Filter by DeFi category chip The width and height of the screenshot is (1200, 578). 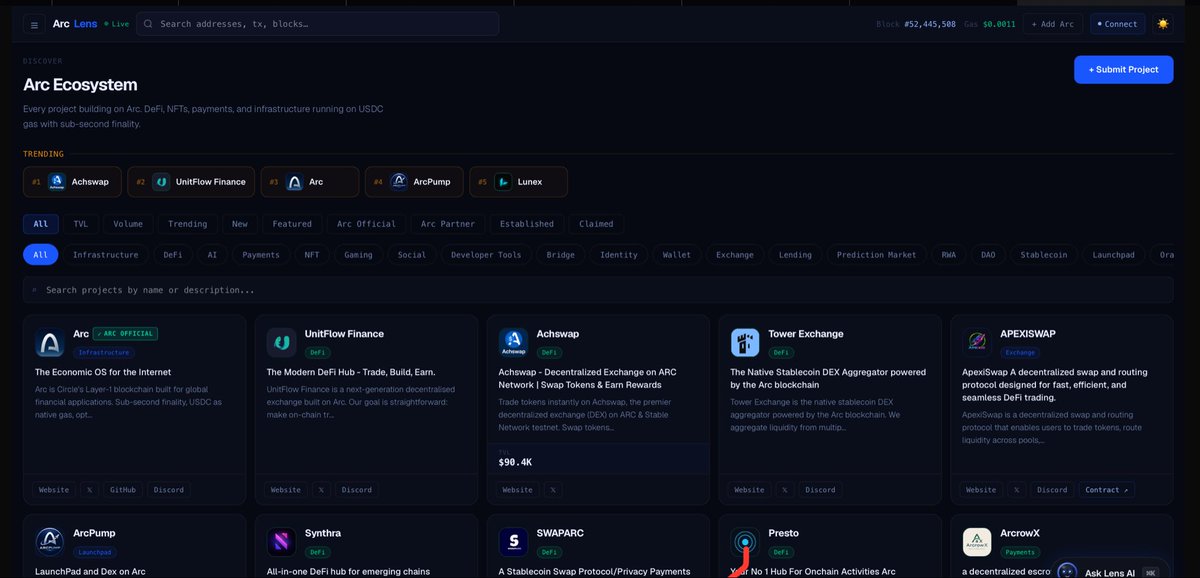click(173, 255)
